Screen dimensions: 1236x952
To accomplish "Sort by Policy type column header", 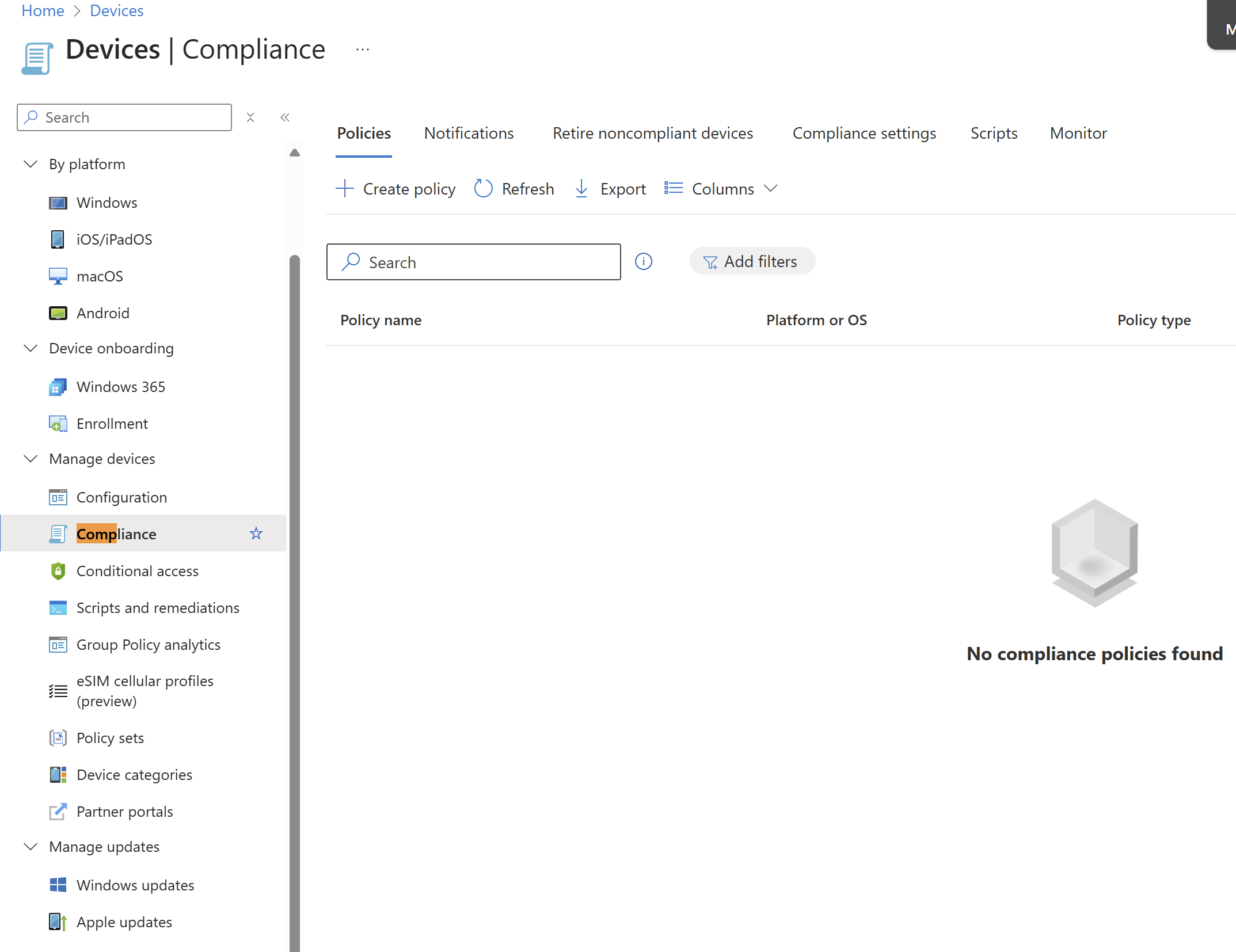I will pos(1154,320).
